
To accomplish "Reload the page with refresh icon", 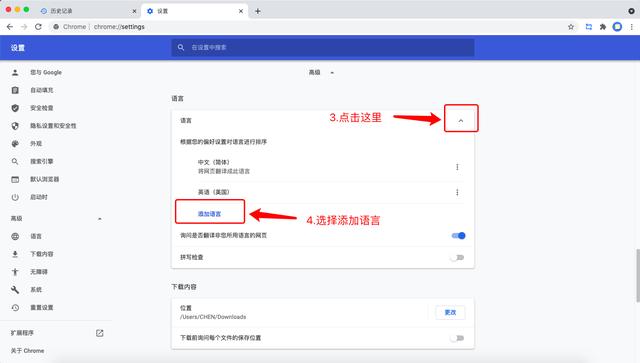I will (x=38, y=27).
